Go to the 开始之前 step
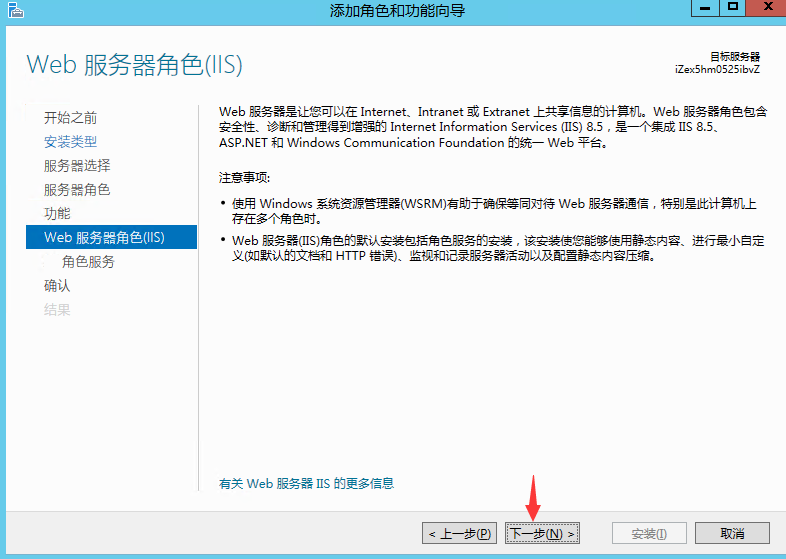This screenshot has height=559, width=786. coord(70,118)
